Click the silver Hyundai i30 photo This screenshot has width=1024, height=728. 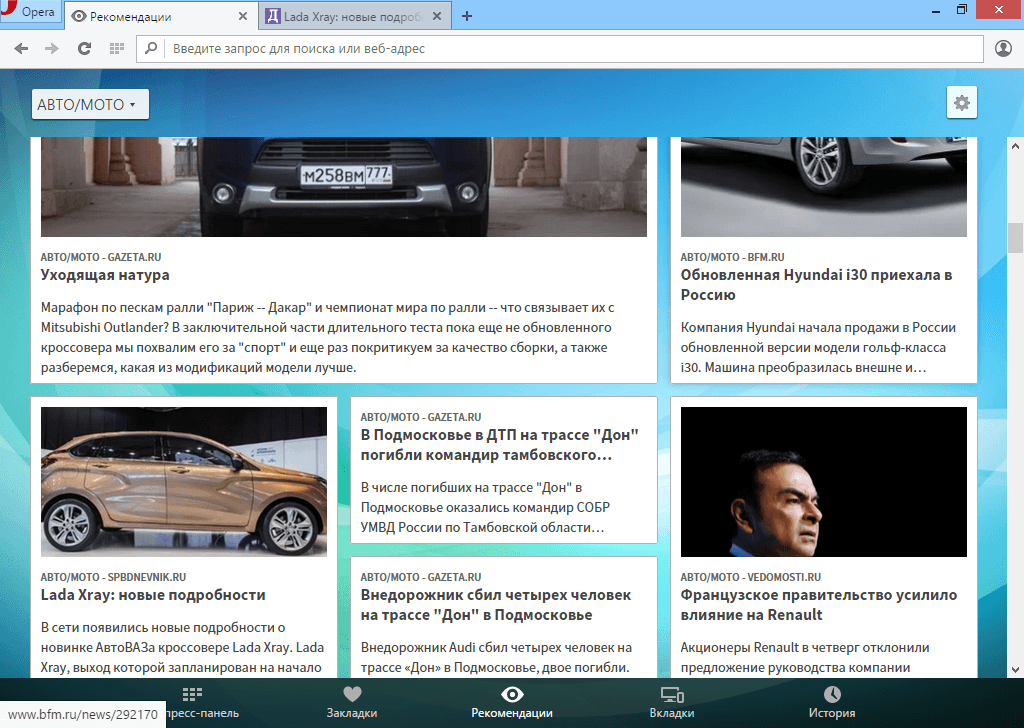click(x=824, y=187)
